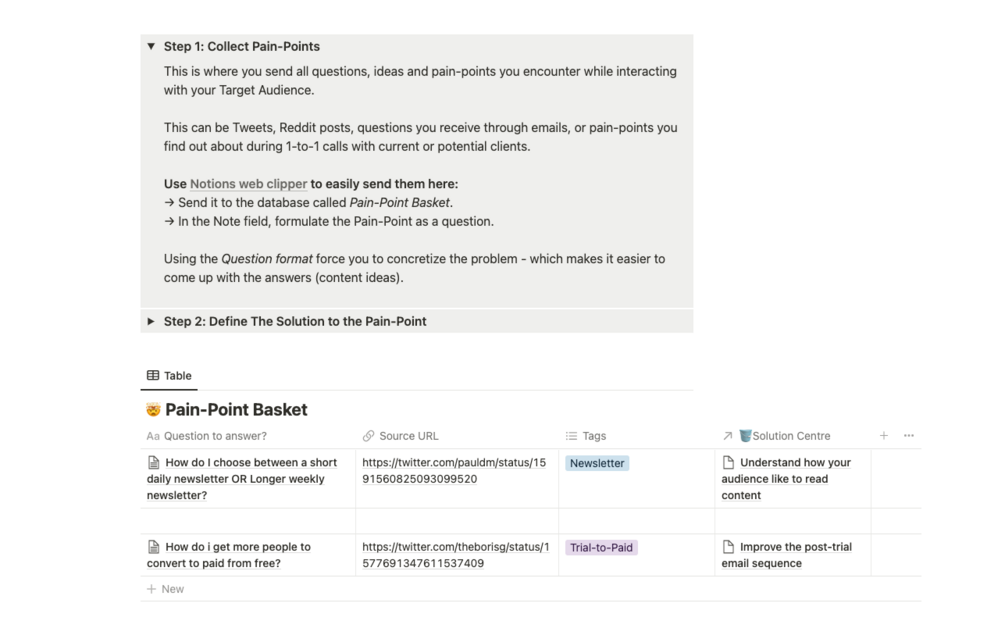The height and width of the screenshot is (621, 1005).
Task: Open the Solution Centre relation column header
Action: (791, 436)
